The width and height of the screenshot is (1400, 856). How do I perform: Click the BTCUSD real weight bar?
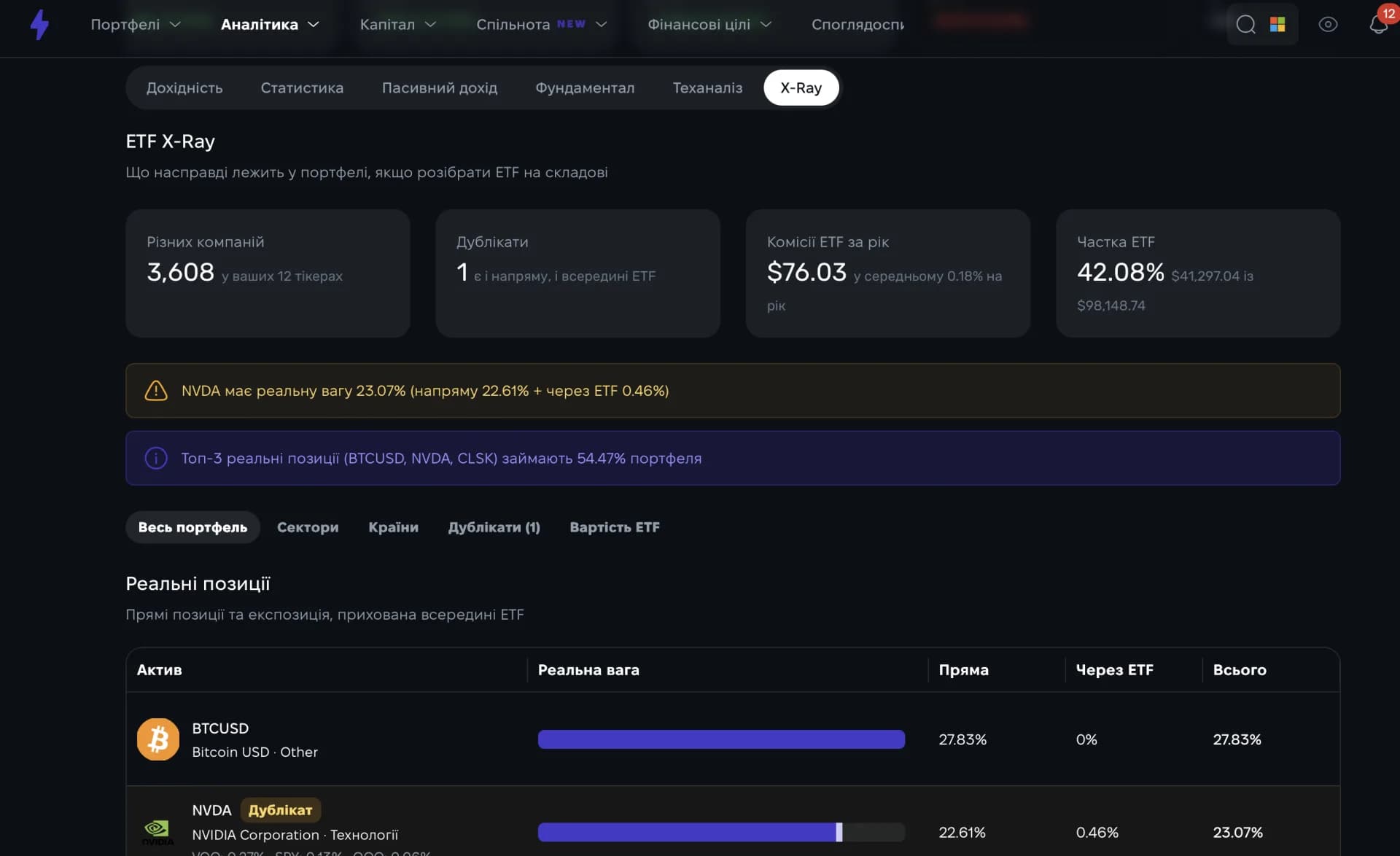point(721,739)
